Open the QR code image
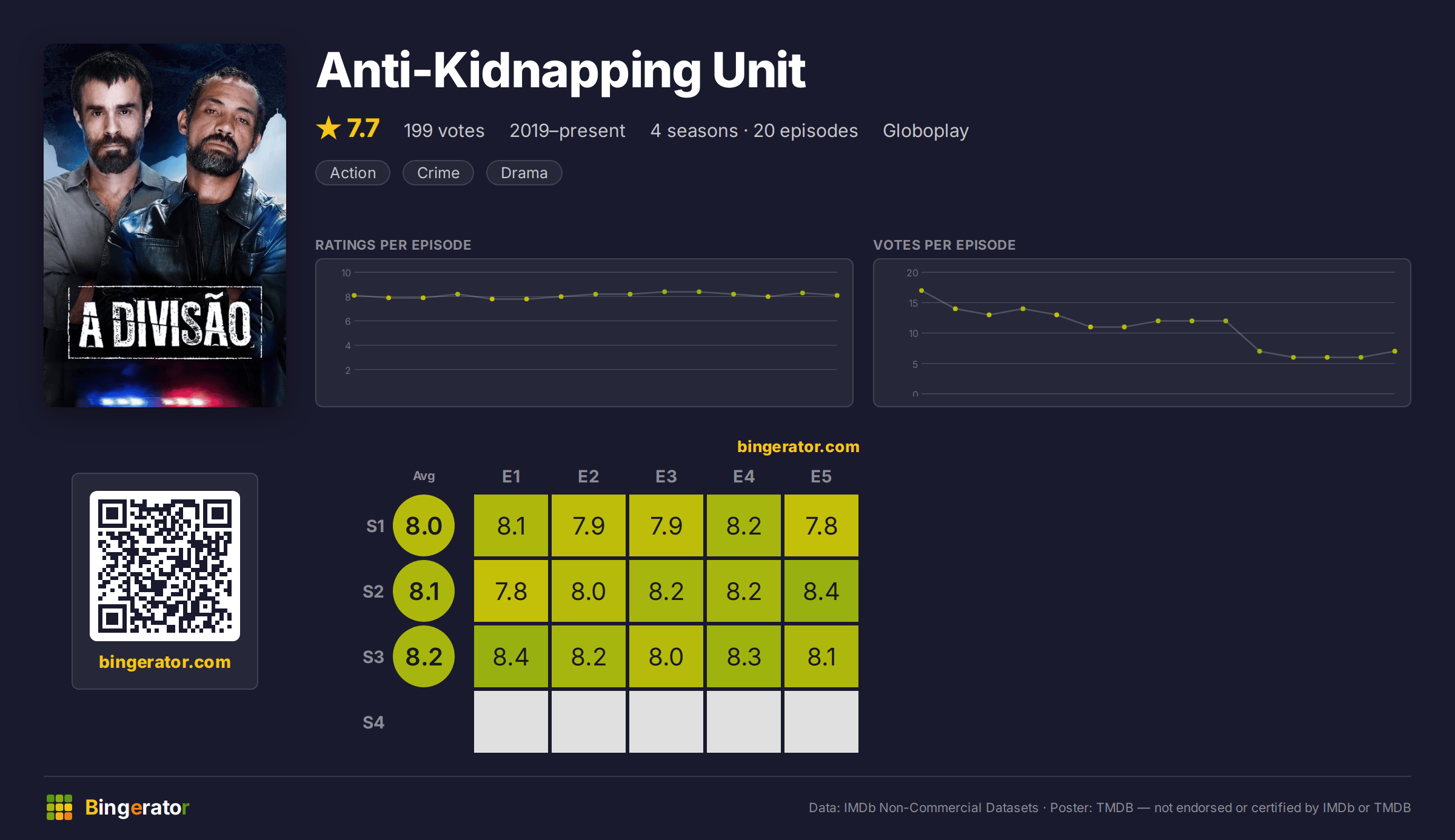This screenshot has height=840, width=1455. tap(165, 566)
